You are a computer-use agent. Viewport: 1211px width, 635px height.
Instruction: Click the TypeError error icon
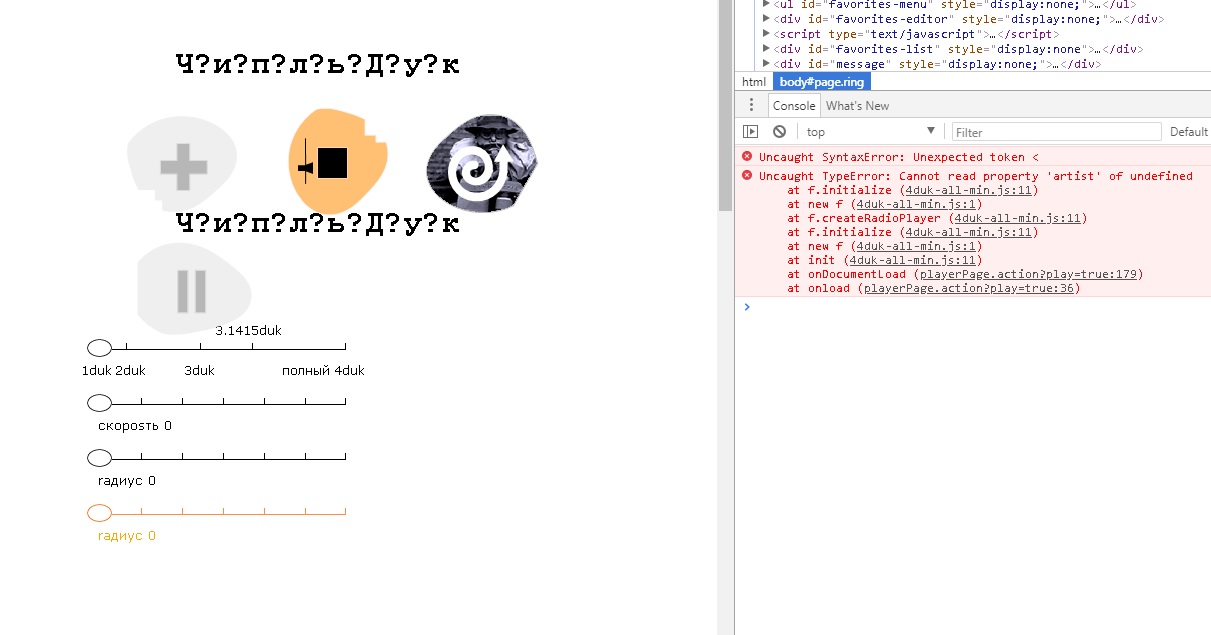(x=747, y=175)
